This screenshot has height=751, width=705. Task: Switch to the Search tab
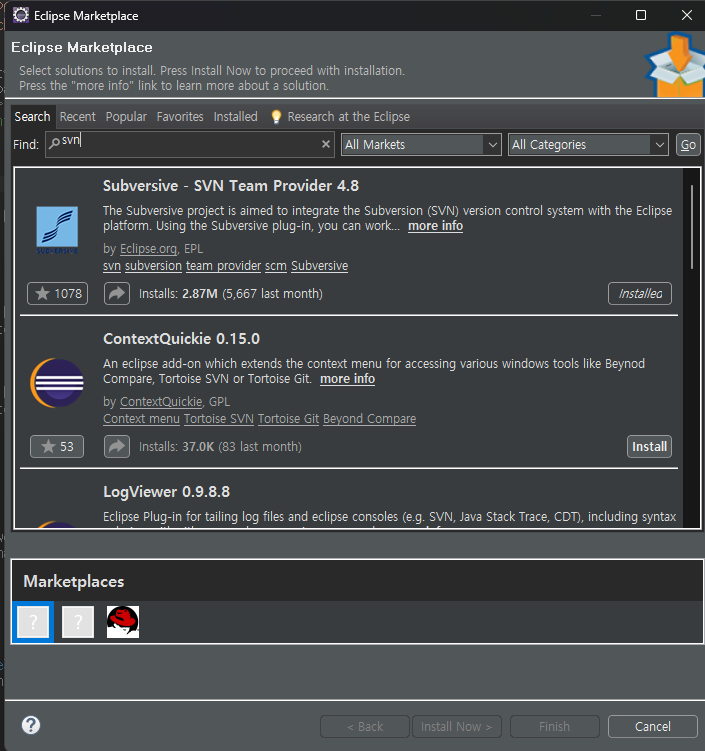32,116
